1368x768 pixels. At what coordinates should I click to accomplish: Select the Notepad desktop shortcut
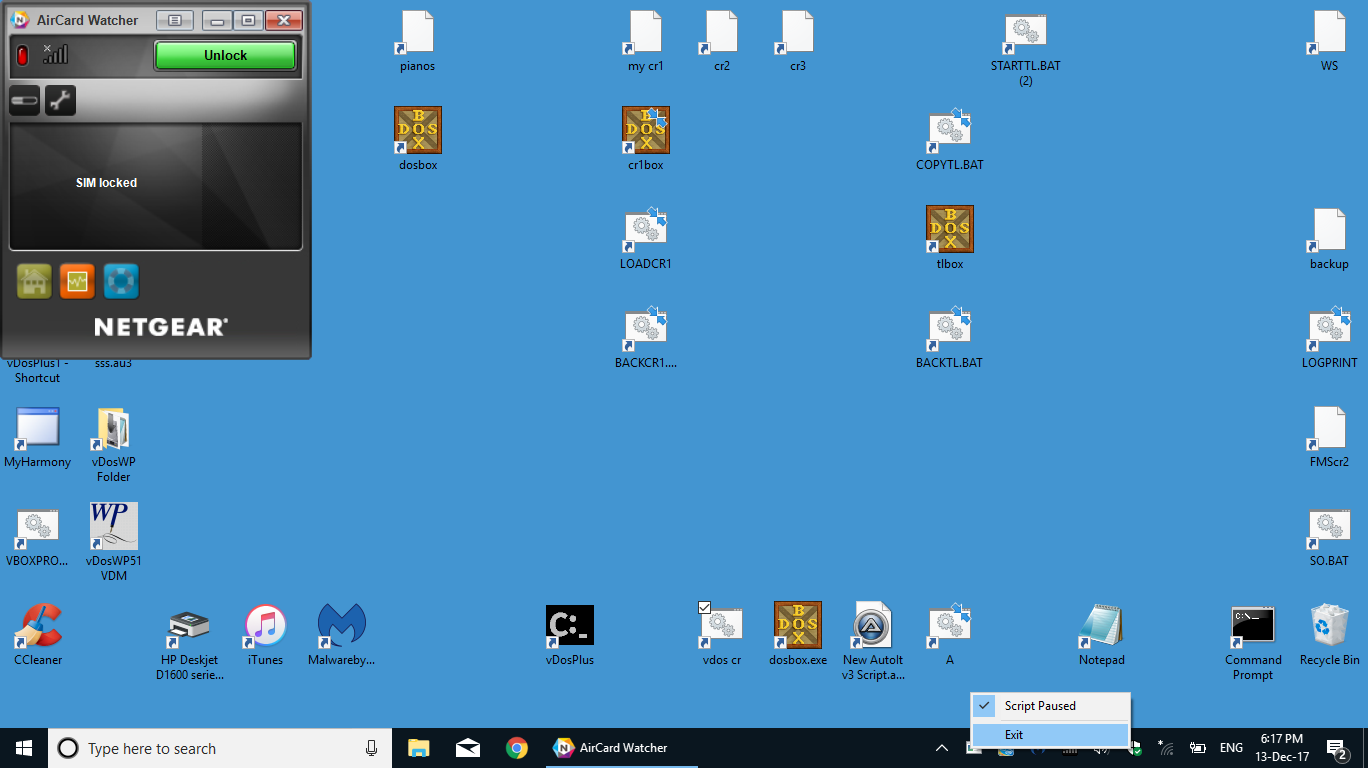(1102, 634)
